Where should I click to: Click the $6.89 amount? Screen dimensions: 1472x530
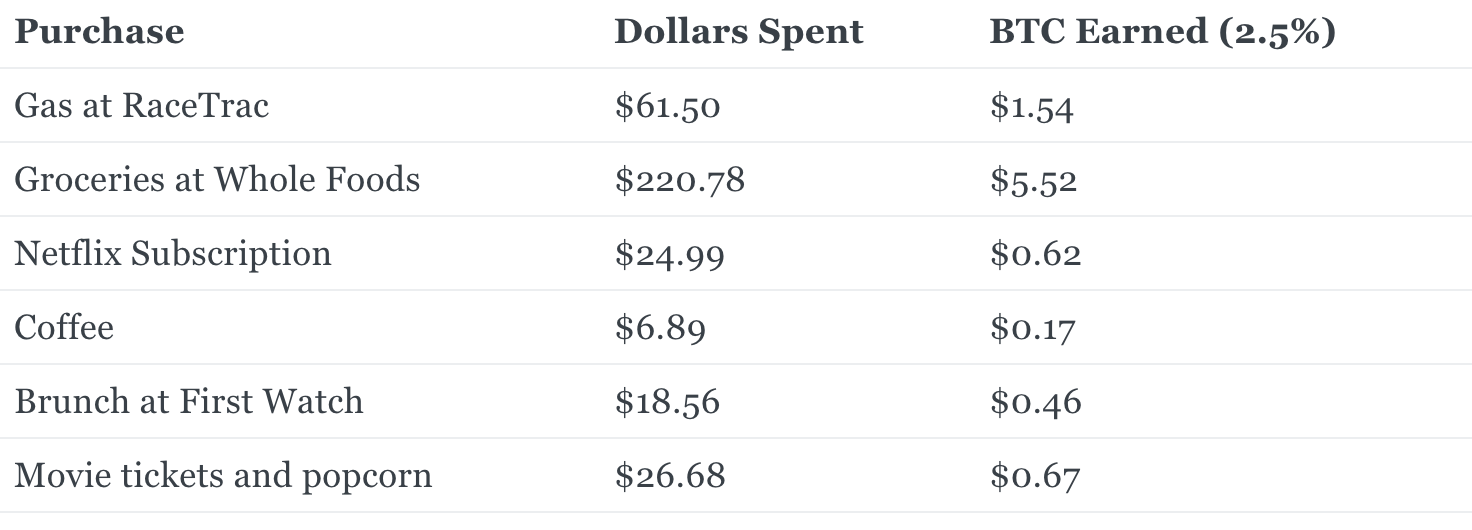(660, 328)
